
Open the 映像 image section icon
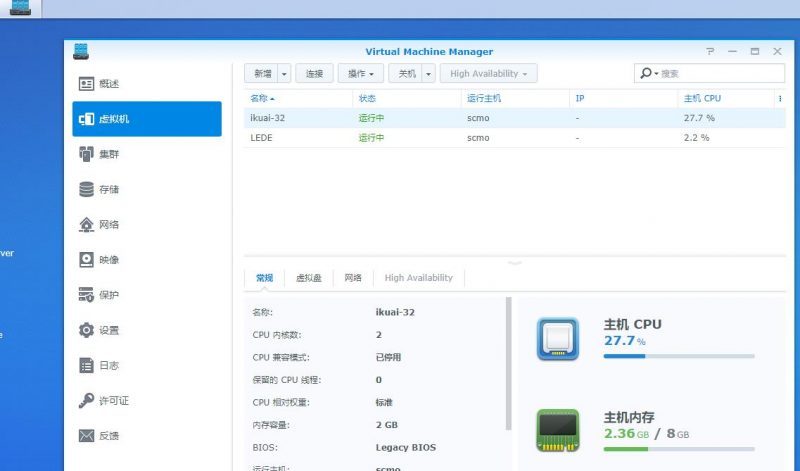(x=87, y=260)
